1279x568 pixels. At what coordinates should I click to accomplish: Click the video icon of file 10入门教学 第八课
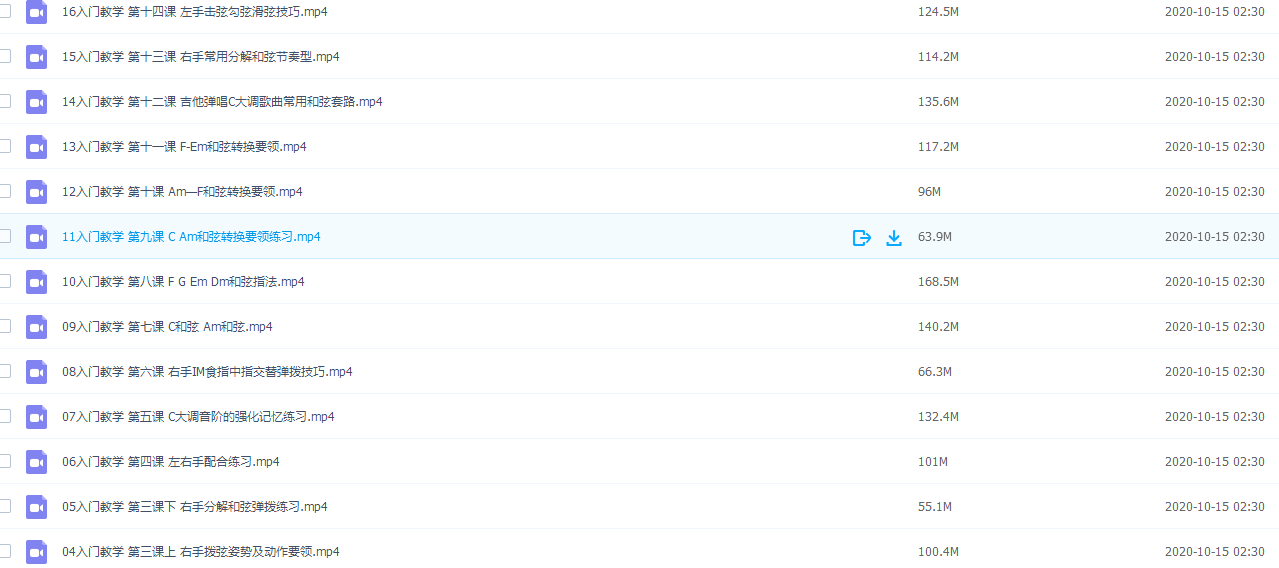click(x=37, y=282)
